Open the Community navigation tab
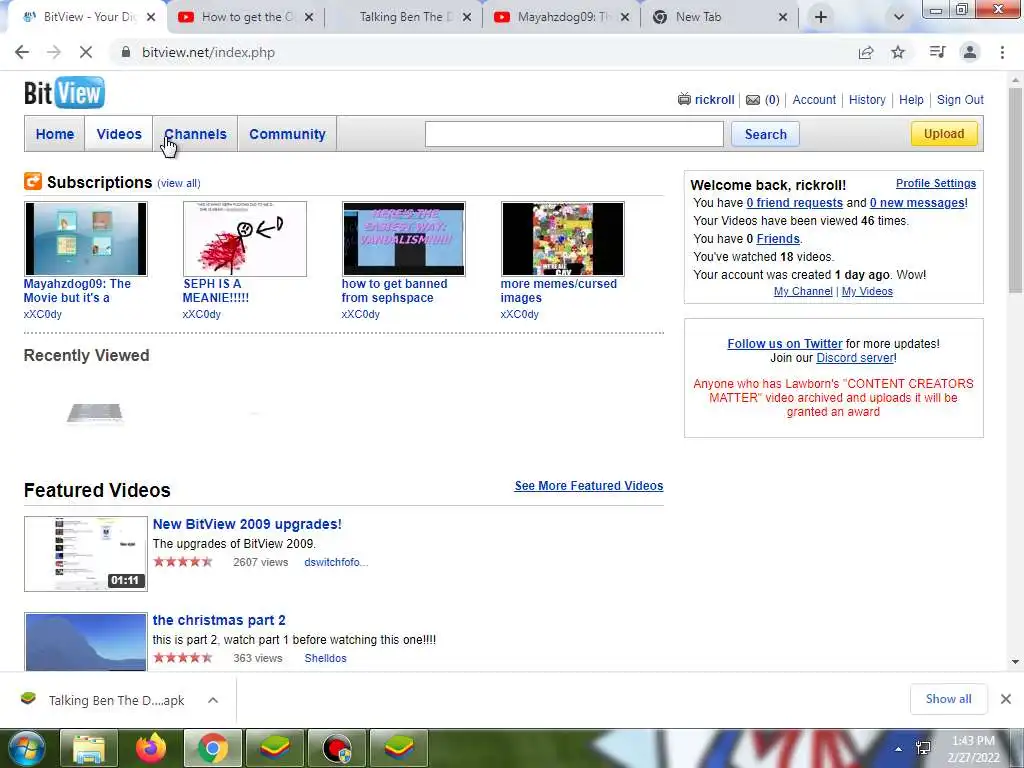The width and height of the screenshot is (1024, 768). (x=287, y=134)
